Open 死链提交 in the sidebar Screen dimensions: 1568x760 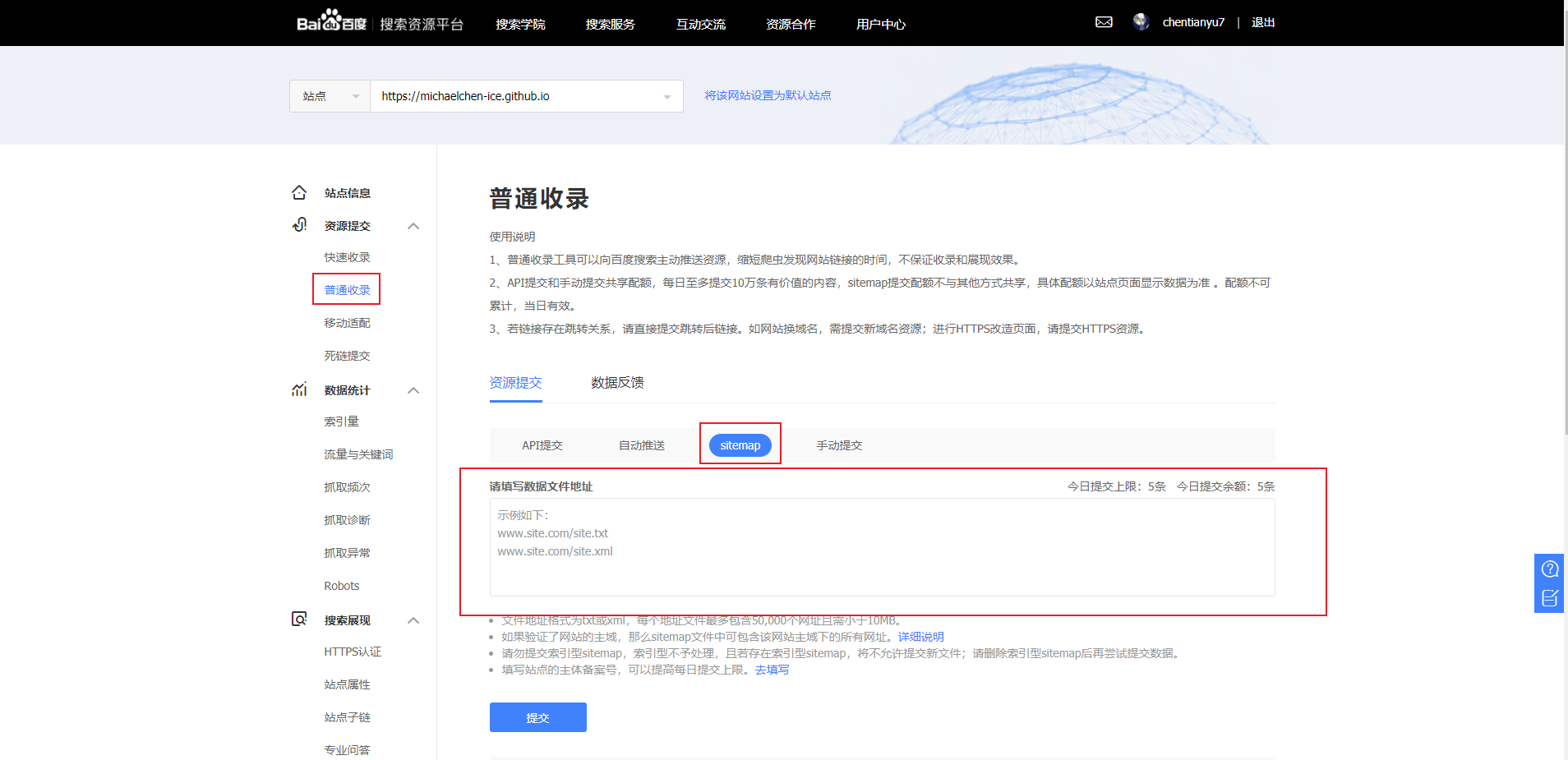(348, 356)
